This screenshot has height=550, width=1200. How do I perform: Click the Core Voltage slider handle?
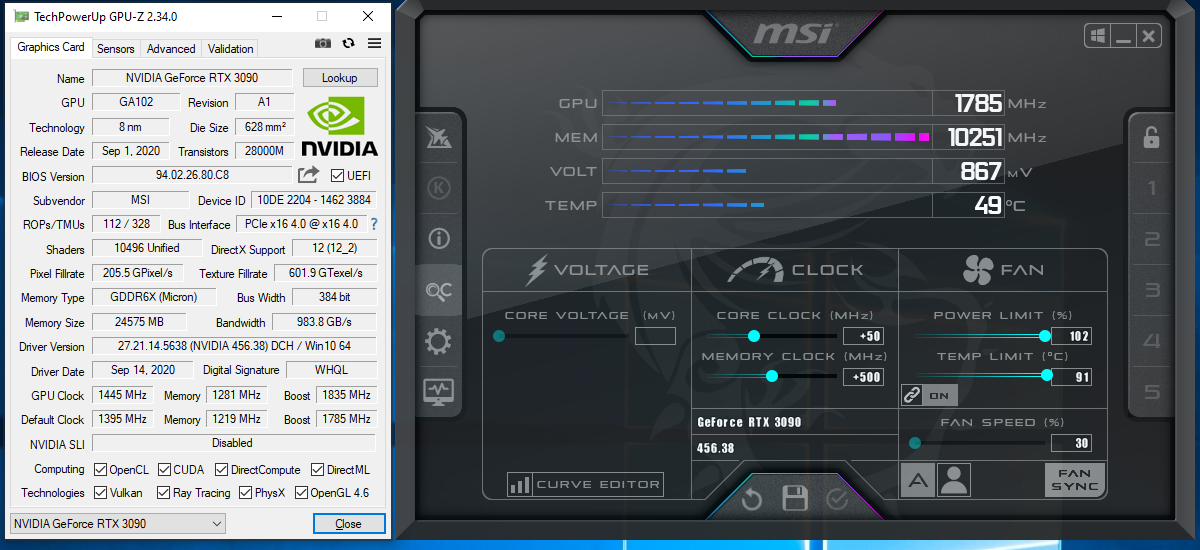pos(499,336)
